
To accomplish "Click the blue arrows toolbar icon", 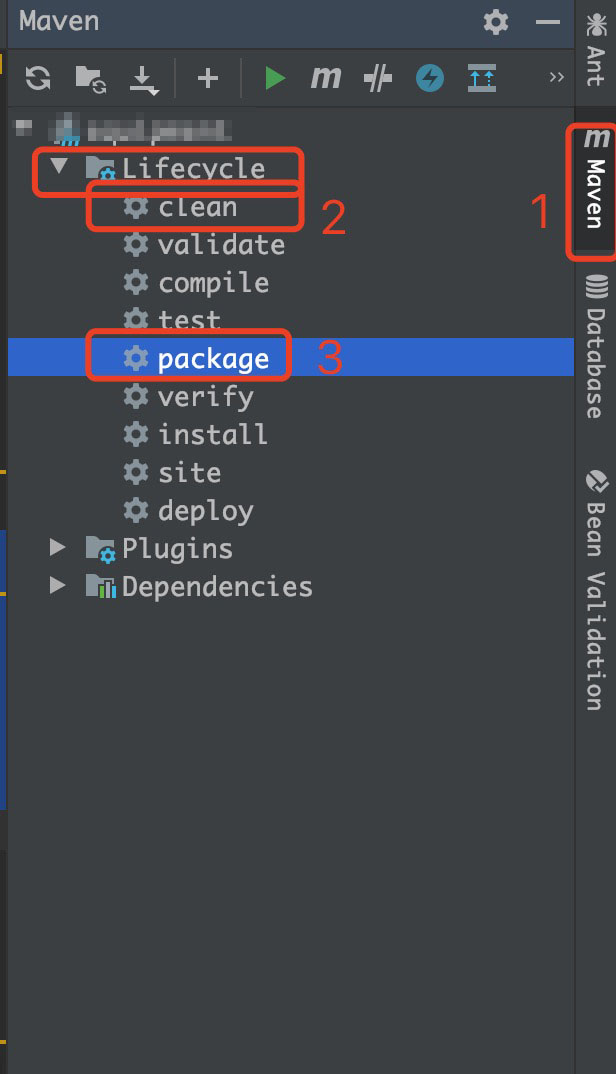I will (x=482, y=78).
